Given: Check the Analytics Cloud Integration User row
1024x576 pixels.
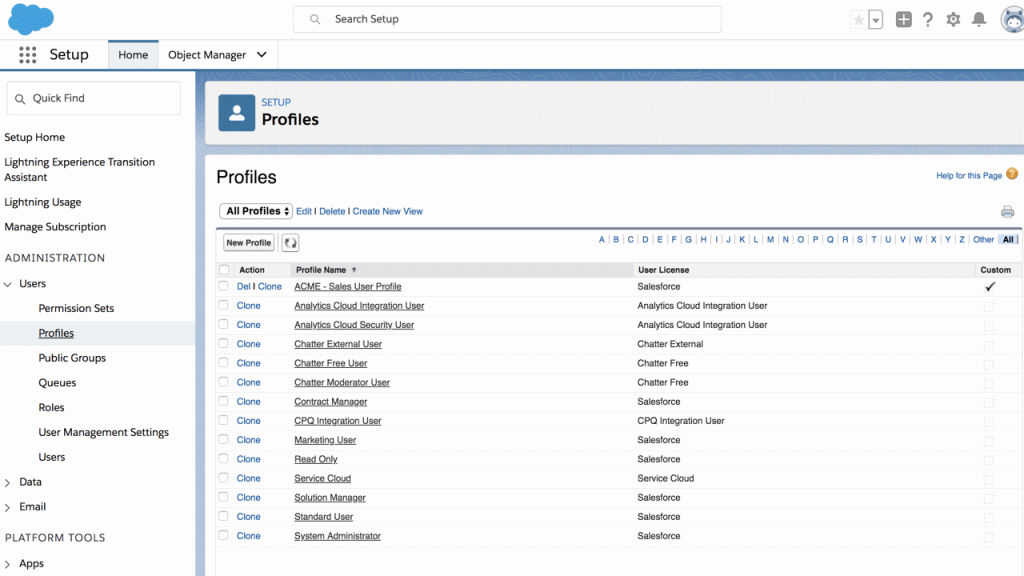Looking at the screenshot, I should coord(223,305).
